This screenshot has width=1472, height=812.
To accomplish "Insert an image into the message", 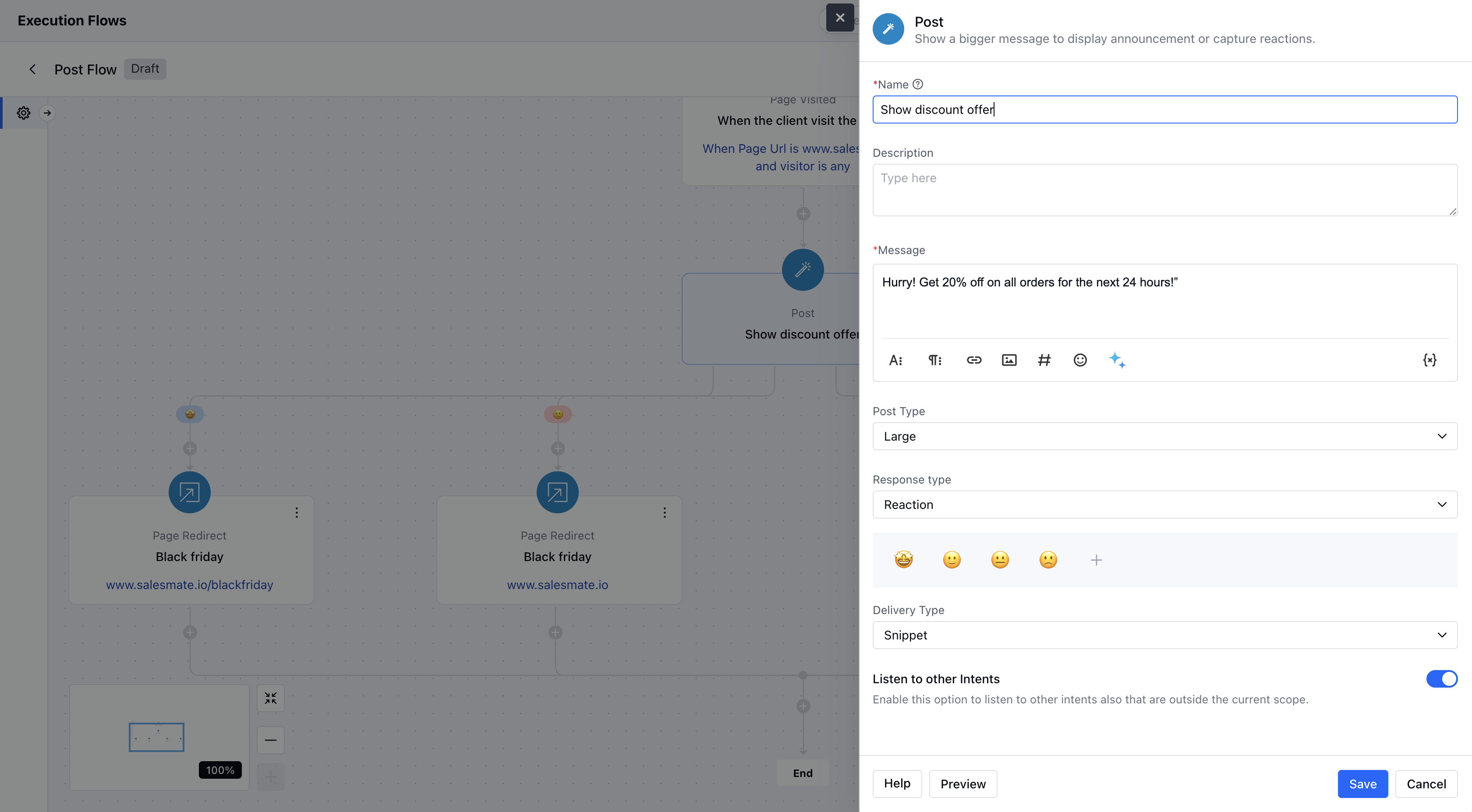I will 1009,360.
